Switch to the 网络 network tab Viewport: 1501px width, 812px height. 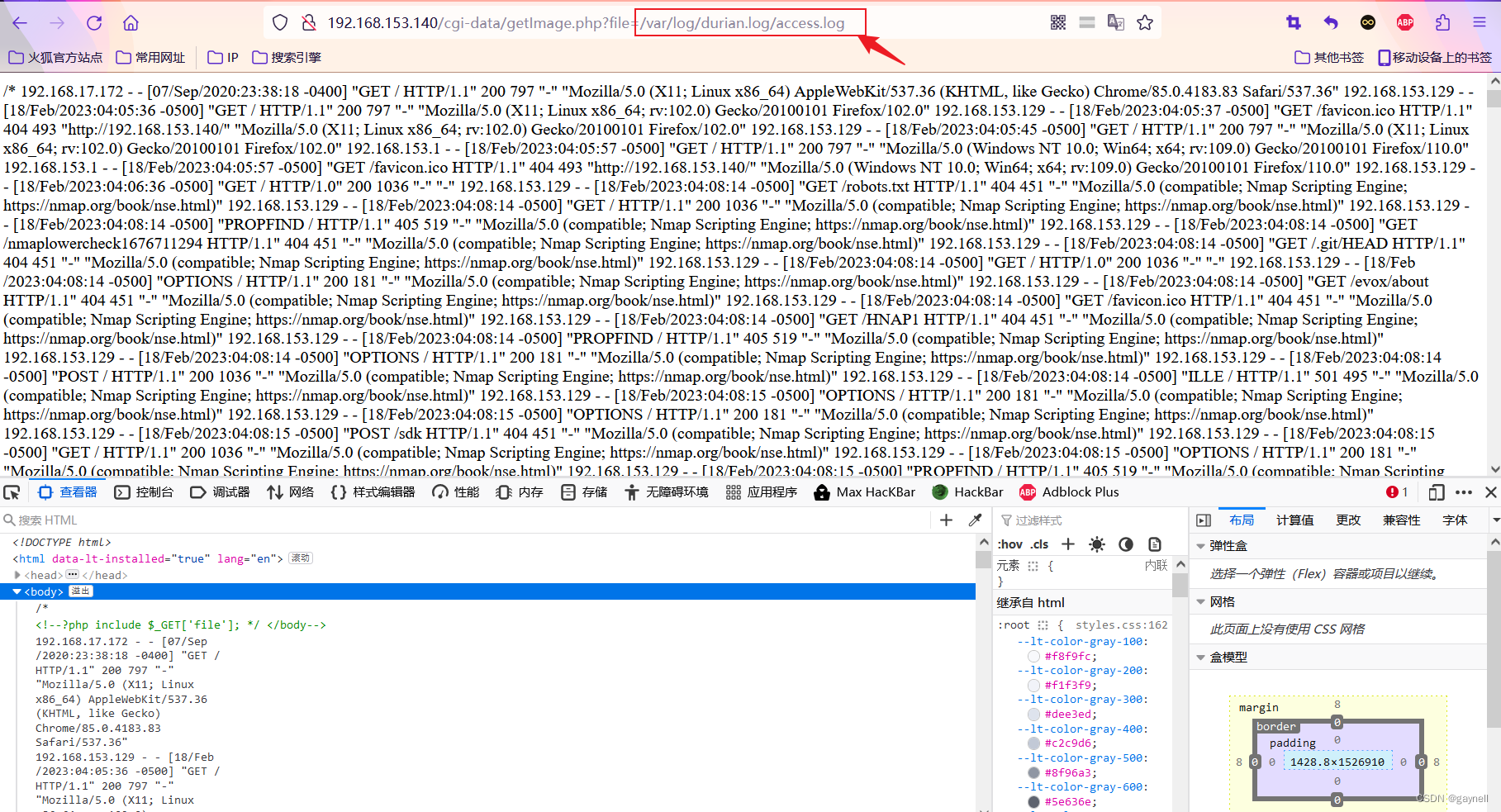(x=291, y=492)
